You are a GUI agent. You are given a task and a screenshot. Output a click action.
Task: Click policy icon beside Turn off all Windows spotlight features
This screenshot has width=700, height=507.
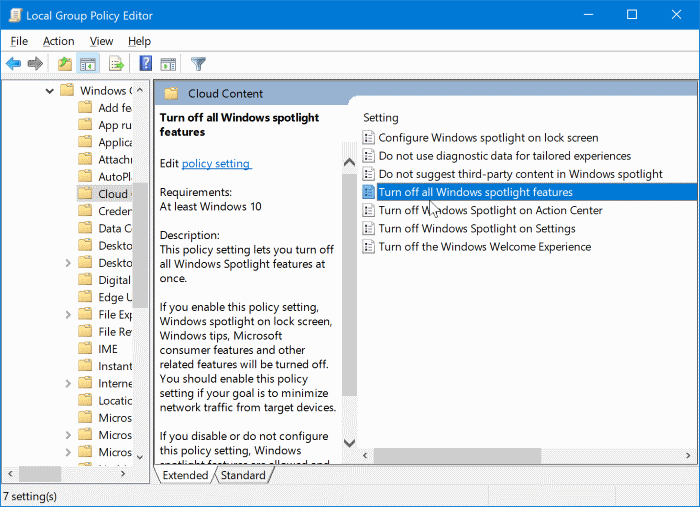pyautogui.click(x=368, y=192)
